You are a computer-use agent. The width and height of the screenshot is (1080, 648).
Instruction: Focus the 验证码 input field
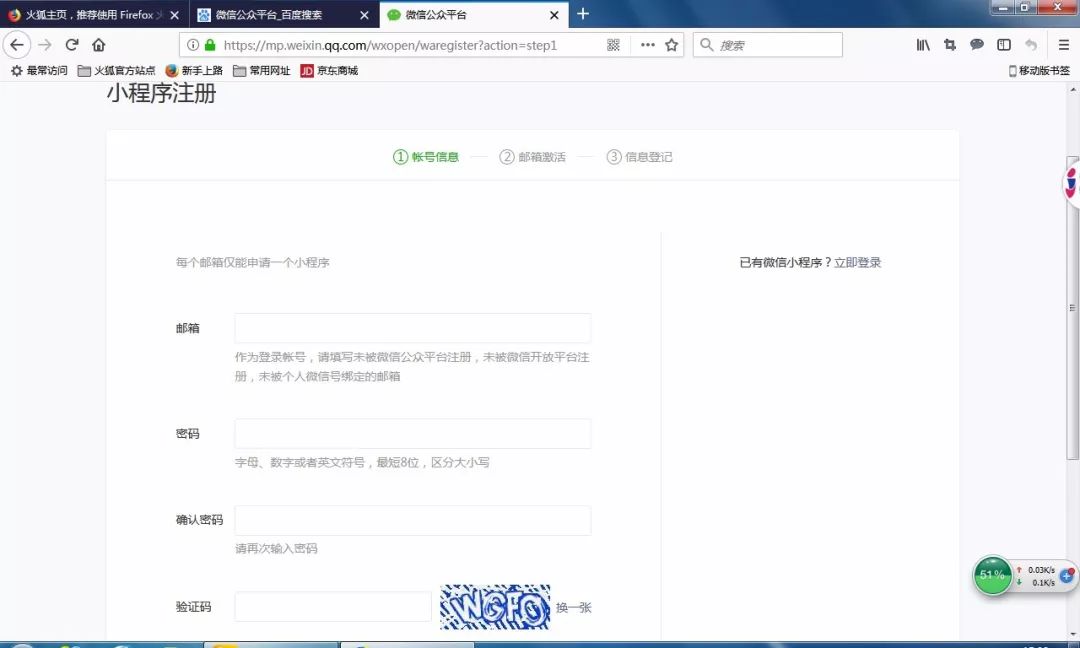[333, 607]
